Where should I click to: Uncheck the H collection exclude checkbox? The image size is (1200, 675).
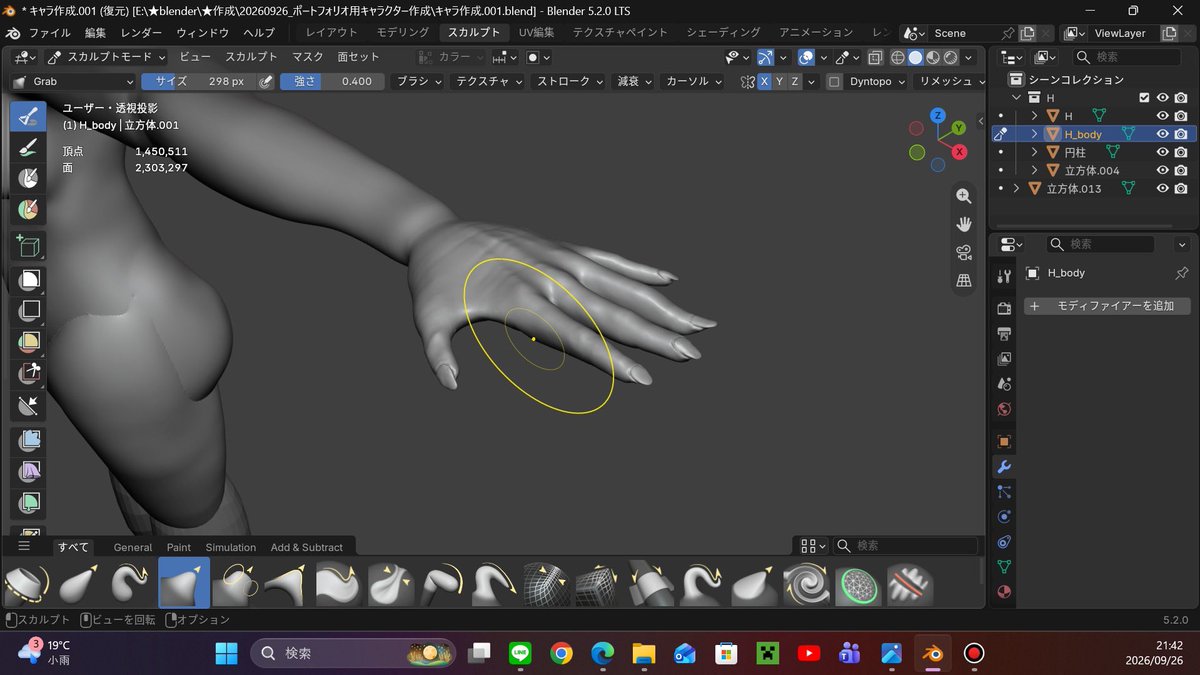pos(1145,98)
